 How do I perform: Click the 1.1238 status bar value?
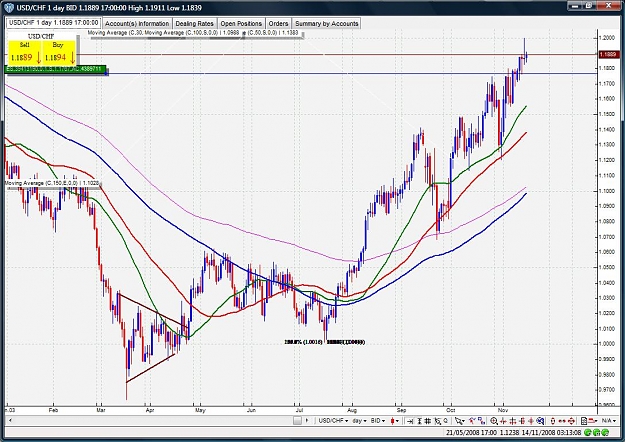(509, 432)
